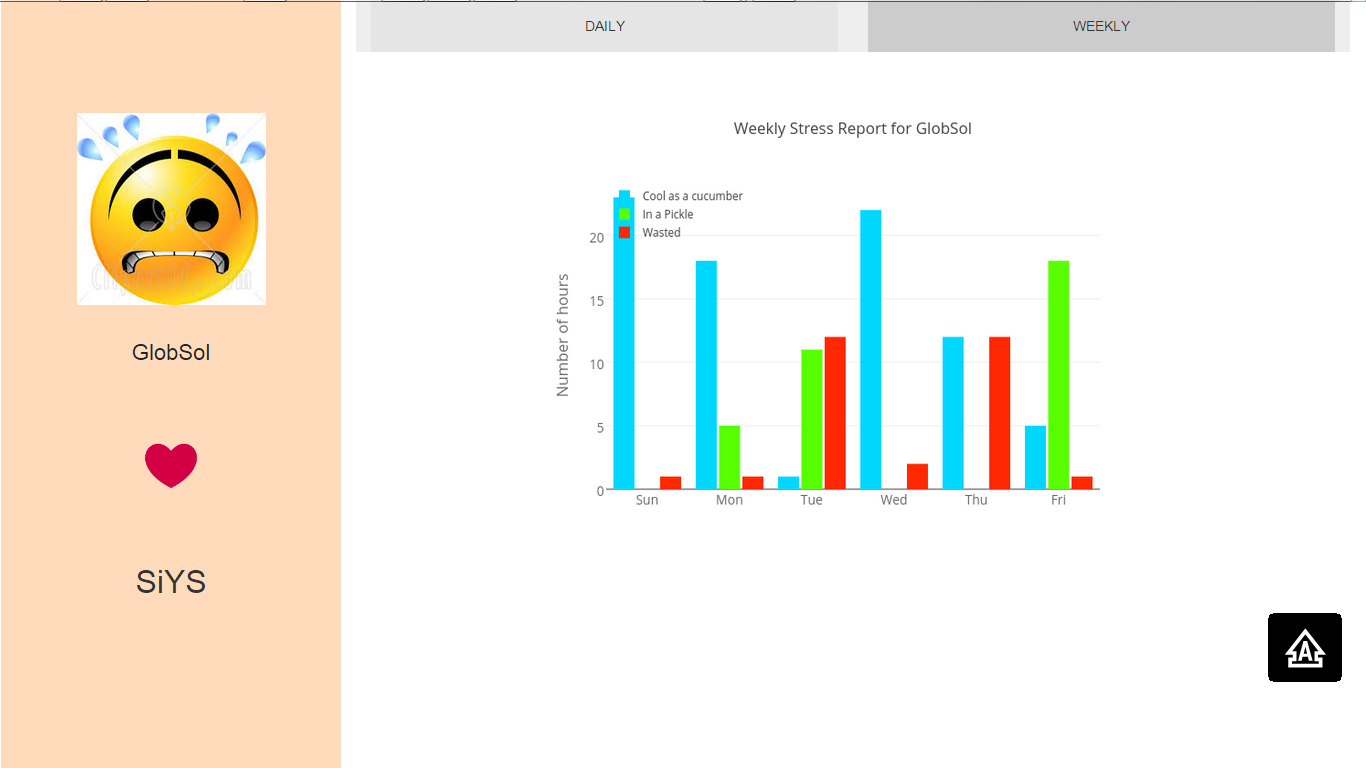Click Monday's blue bar
Viewport: 1366px width, 768px height.
click(706, 375)
